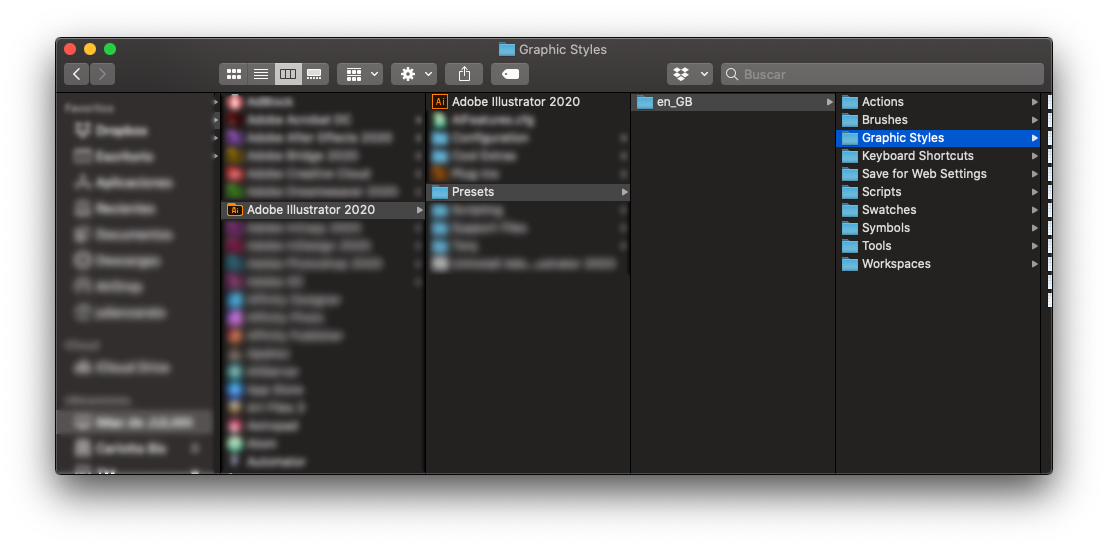Click the Scripts folder icon
1108x548 pixels.
pos(850,192)
